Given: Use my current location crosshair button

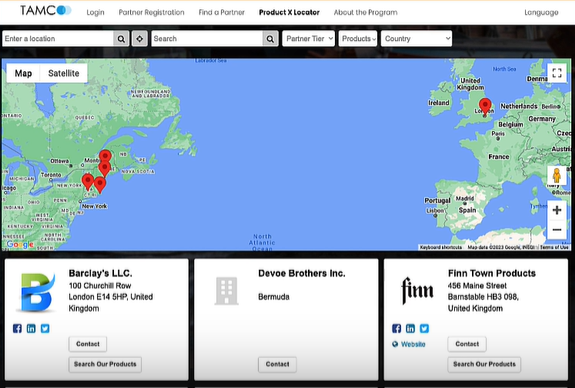Looking at the screenshot, I should coord(140,39).
